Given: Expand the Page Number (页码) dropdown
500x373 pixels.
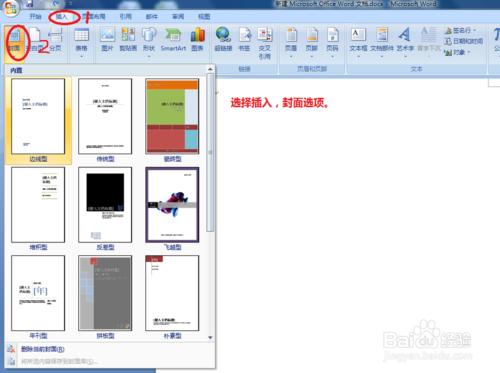Looking at the screenshot, I should pos(332,42).
